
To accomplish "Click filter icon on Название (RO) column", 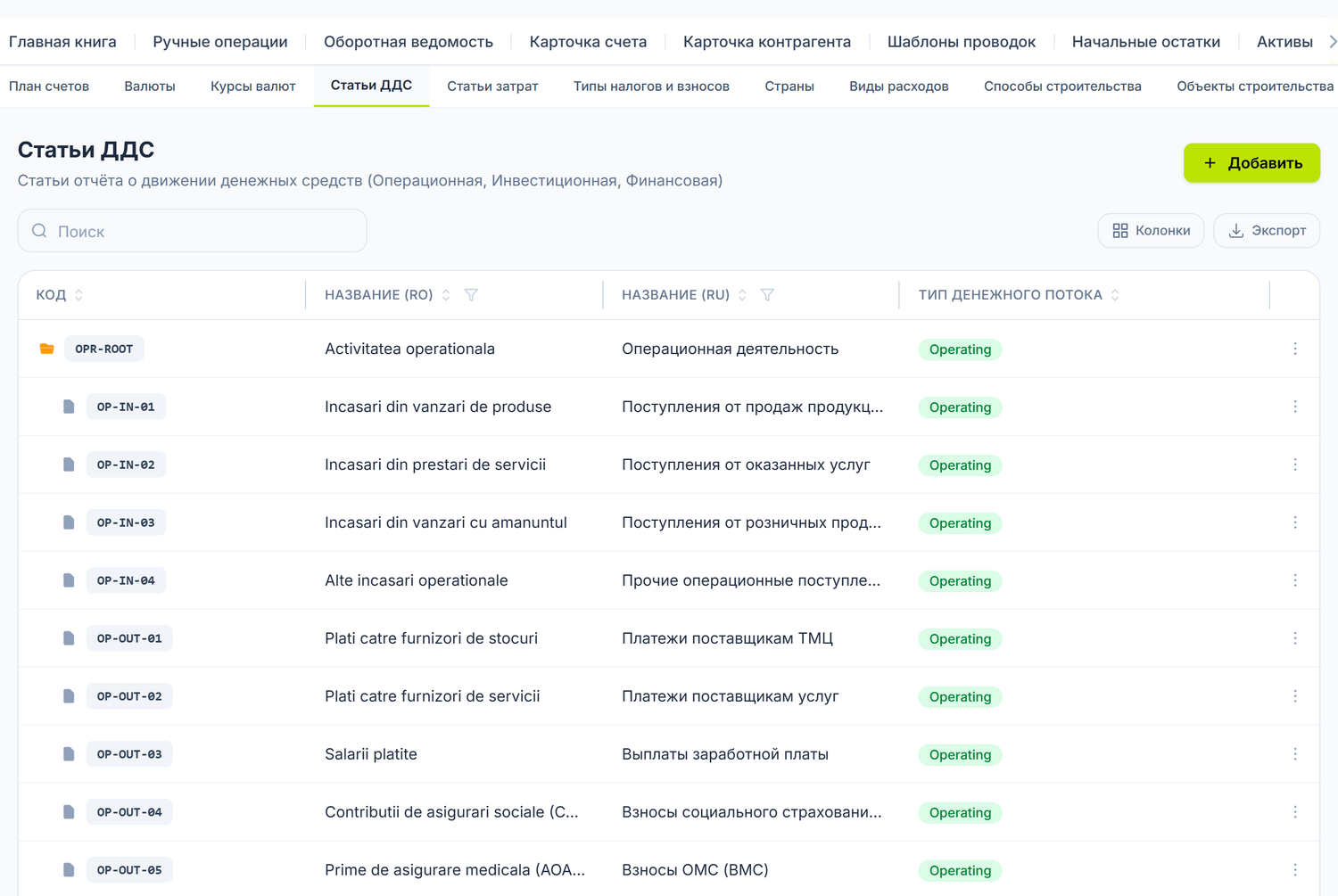I will pos(471,295).
